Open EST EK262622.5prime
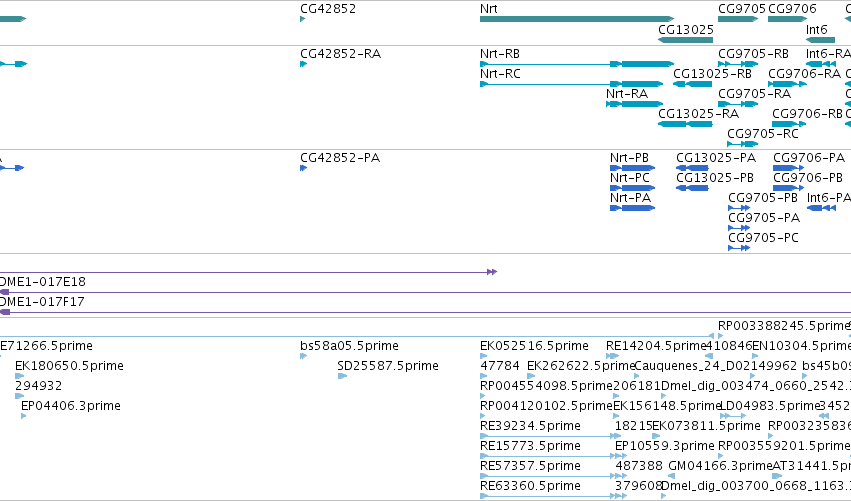 (x=581, y=366)
